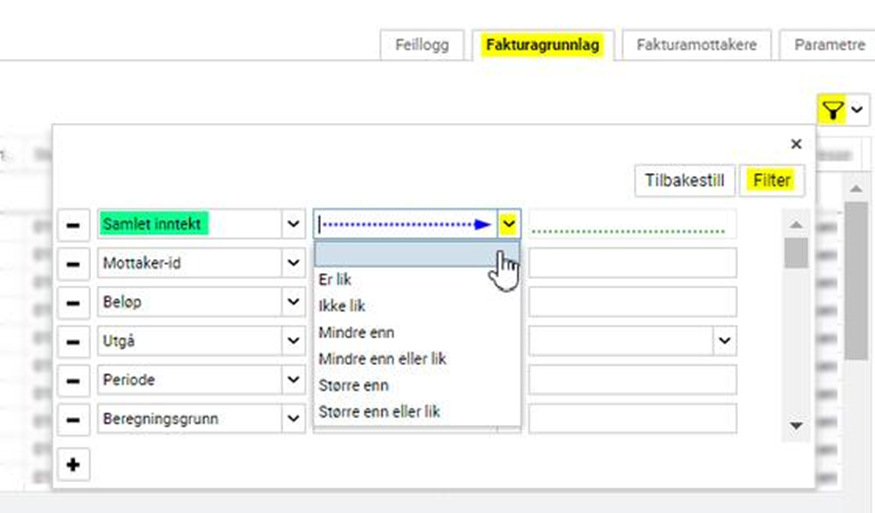Remove the Mottaker-id filter row
The image size is (875, 513).
(73, 264)
